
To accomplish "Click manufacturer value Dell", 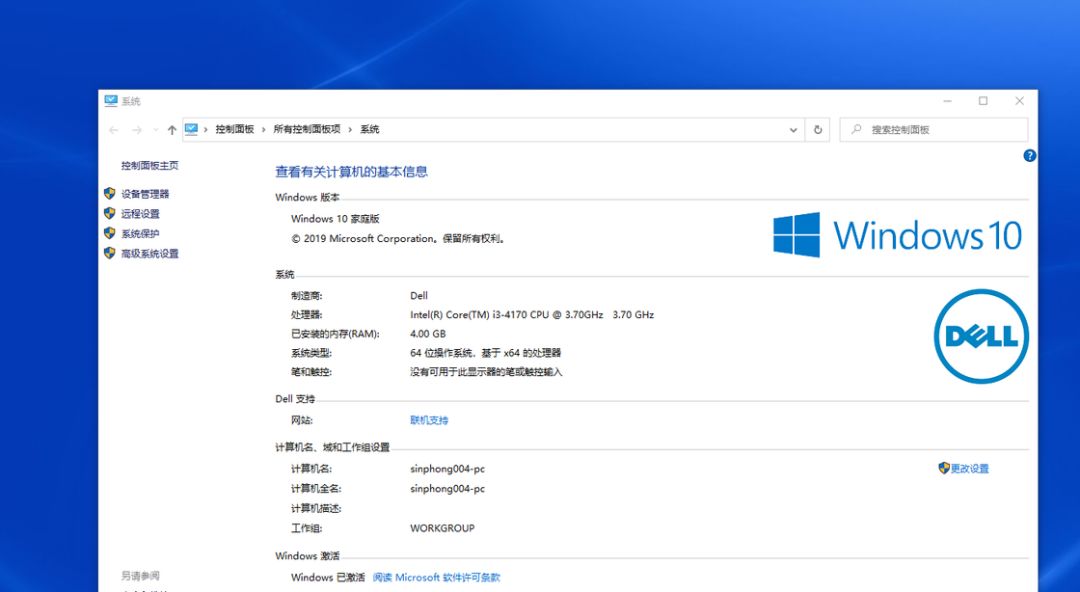I will coord(419,296).
